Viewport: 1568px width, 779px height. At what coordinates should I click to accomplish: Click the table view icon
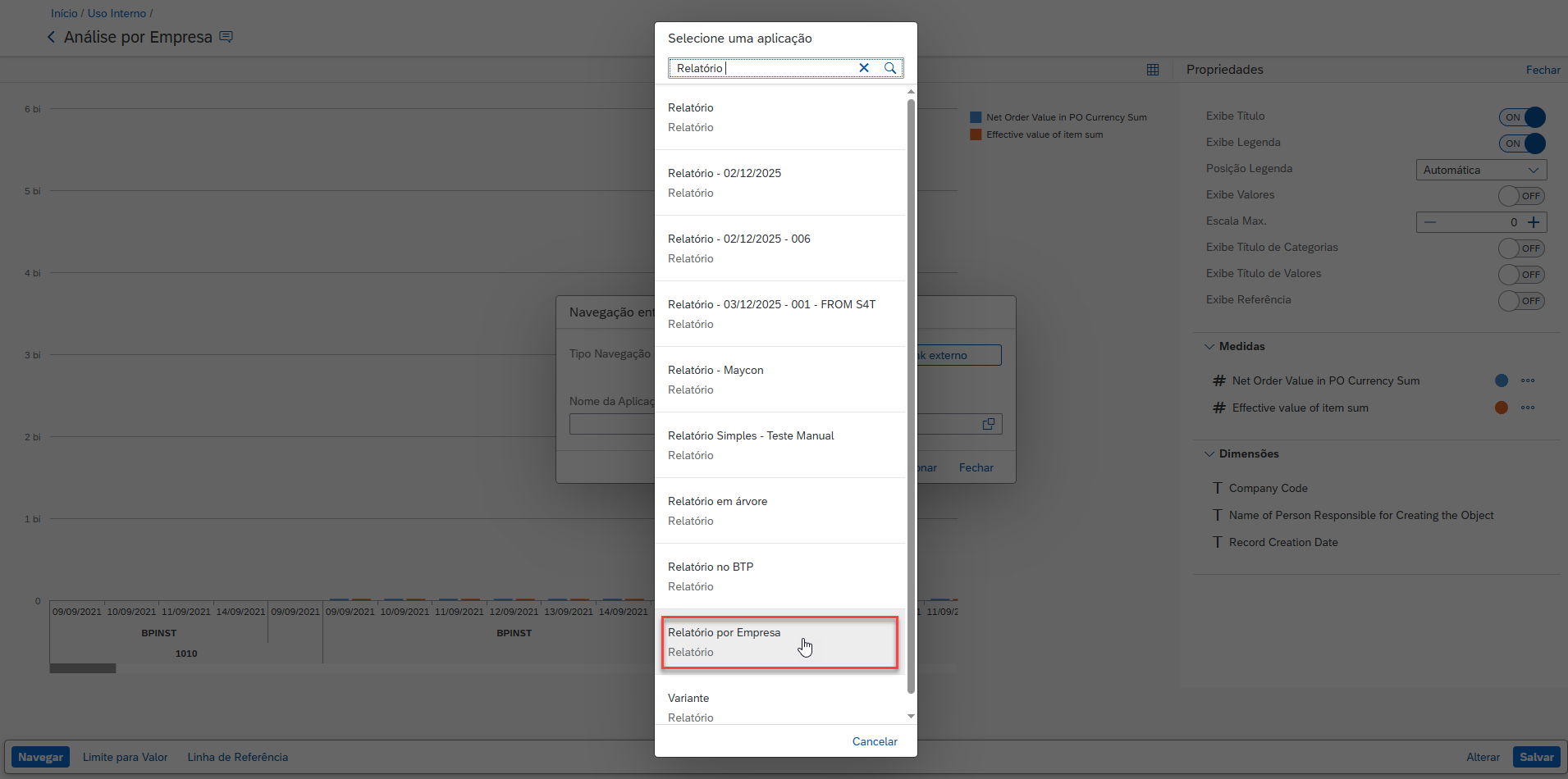pyautogui.click(x=1153, y=70)
